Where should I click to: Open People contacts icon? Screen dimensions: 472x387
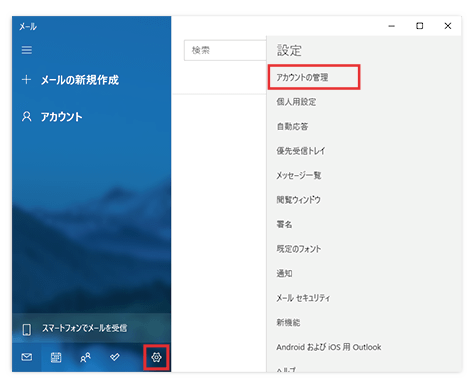click(85, 357)
